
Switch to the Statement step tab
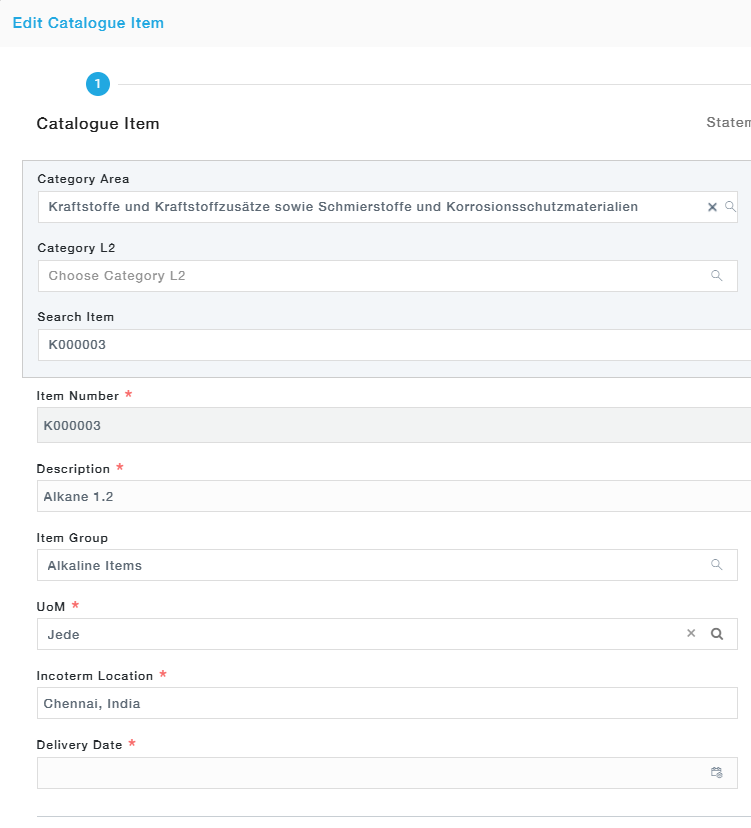[x=728, y=123]
